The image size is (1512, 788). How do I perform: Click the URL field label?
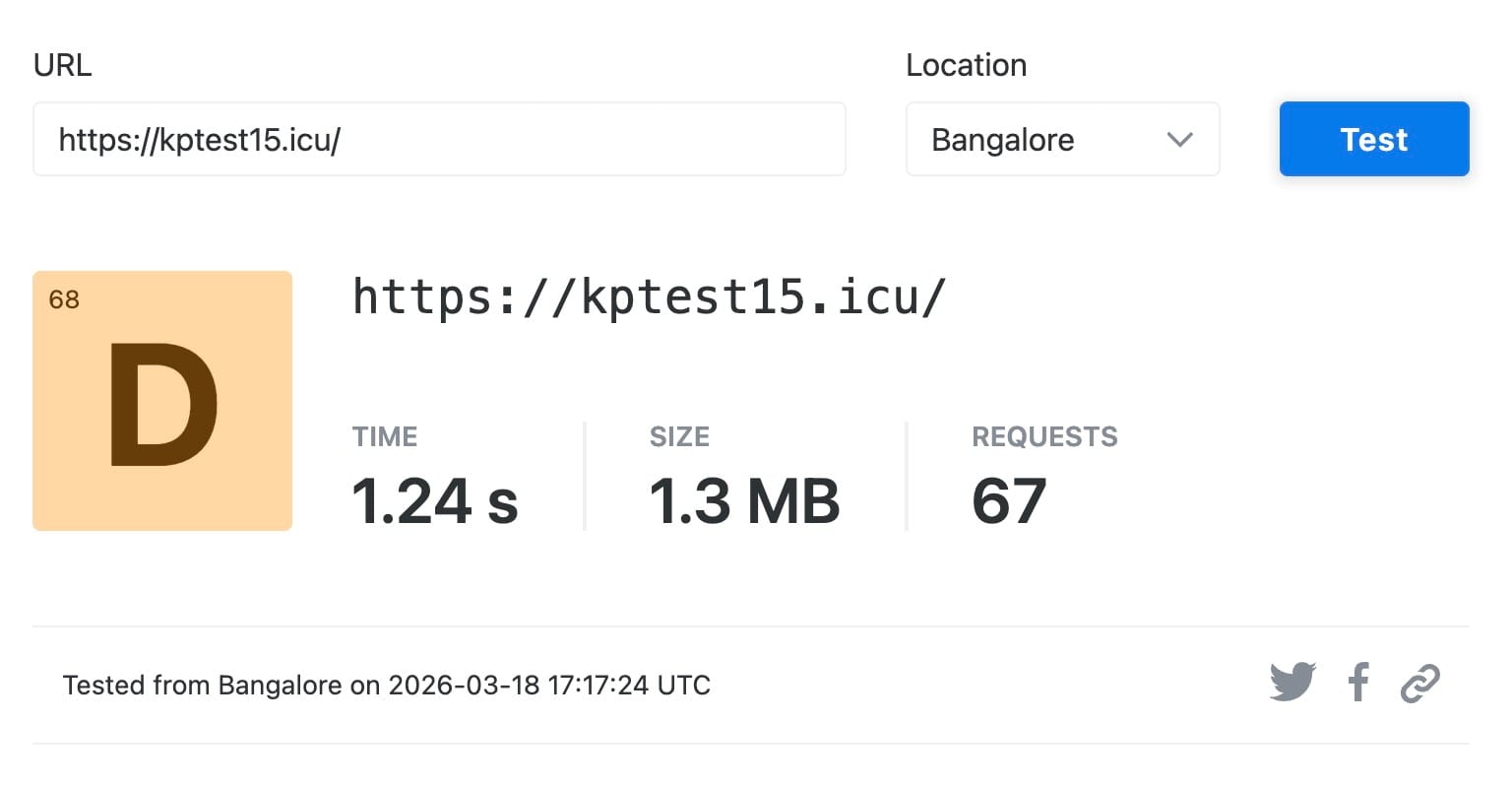point(62,65)
